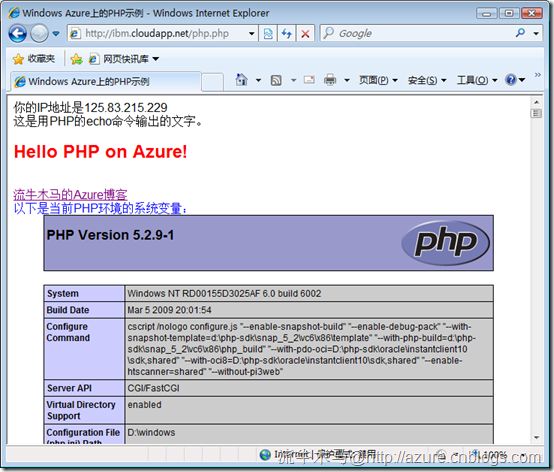Close the Internet Explorer window

[532, 13]
